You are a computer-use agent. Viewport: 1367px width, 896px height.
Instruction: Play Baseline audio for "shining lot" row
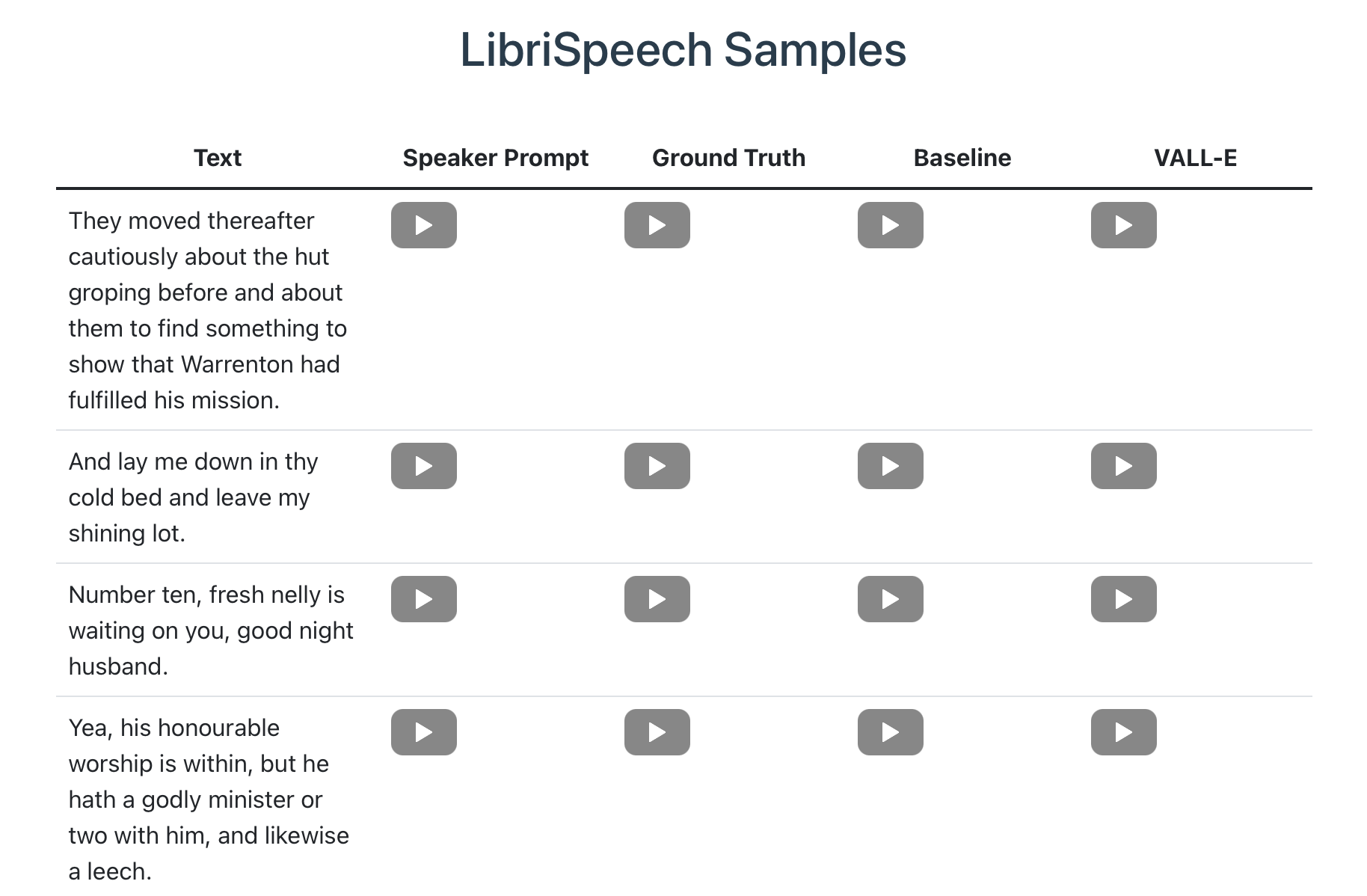(x=890, y=466)
